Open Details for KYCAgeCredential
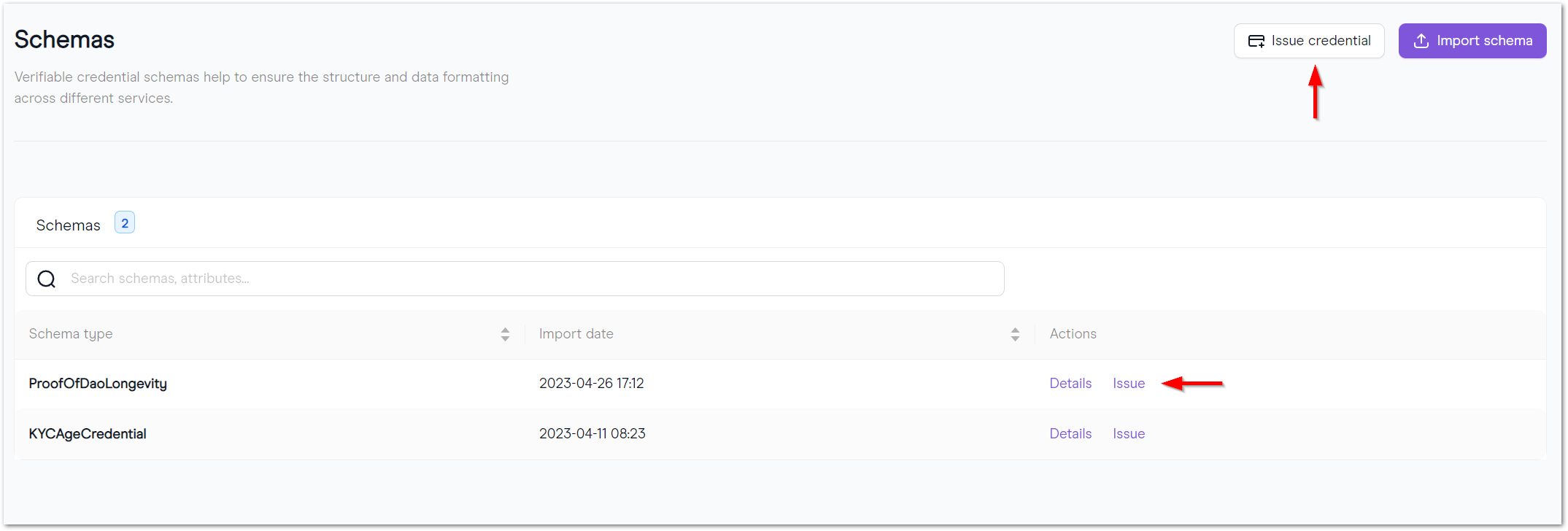The height and width of the screenshot is (531, 1568). (1070, 434)
